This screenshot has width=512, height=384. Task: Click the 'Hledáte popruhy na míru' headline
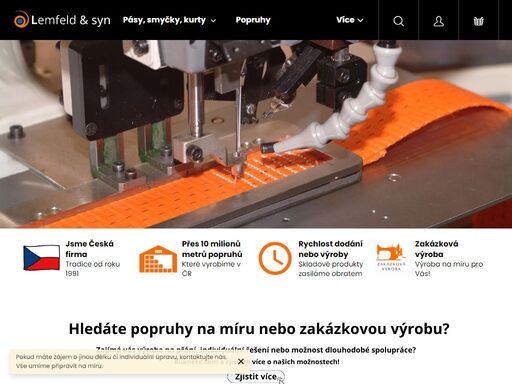click(x=259, y=329)
